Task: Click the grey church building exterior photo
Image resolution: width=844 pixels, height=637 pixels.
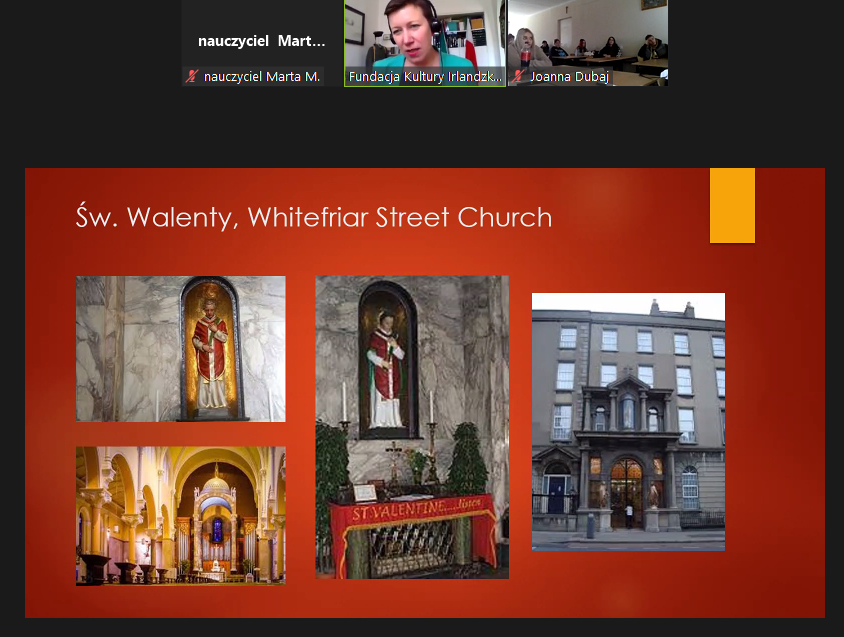Action: coord(628,421)
